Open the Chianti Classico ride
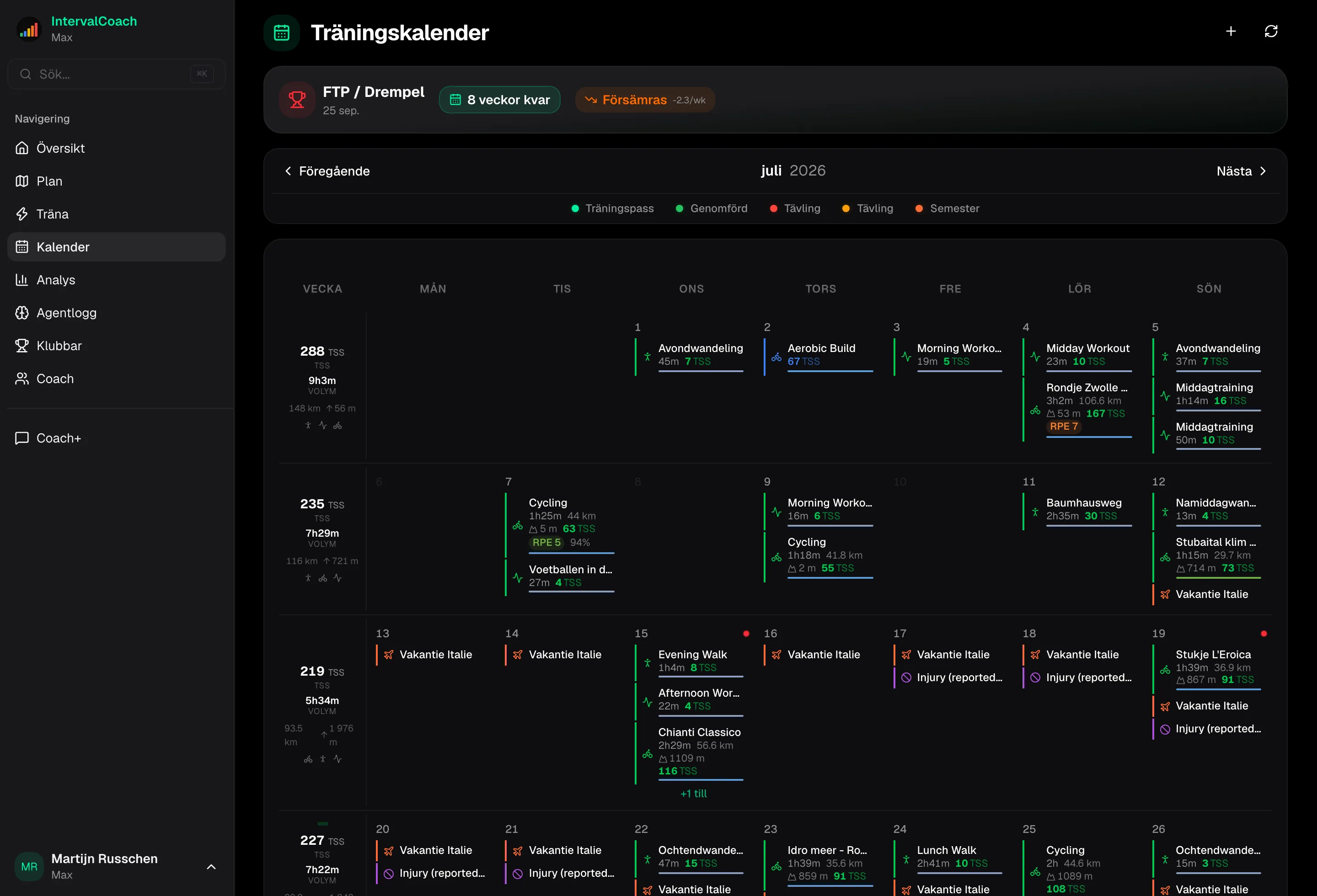 (690, 753)
